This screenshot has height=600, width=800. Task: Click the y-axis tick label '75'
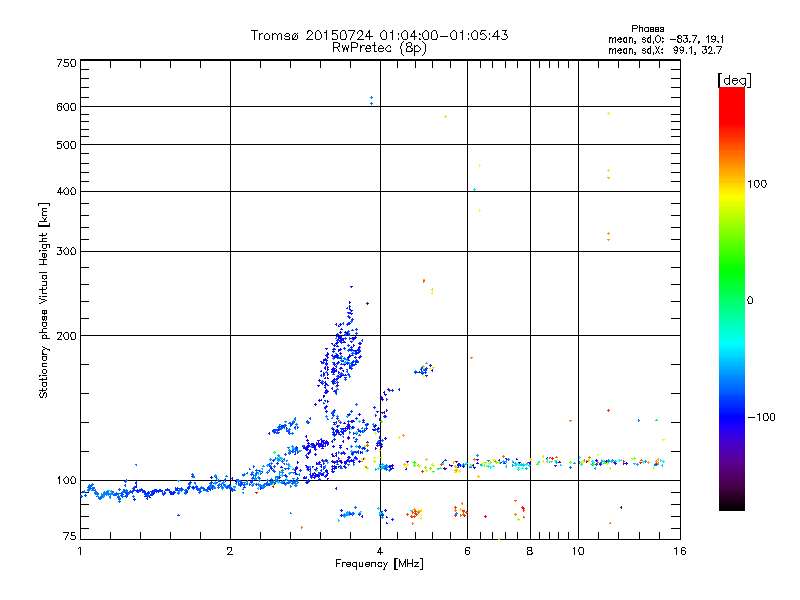pyautogui.click(x=70, y=536)
